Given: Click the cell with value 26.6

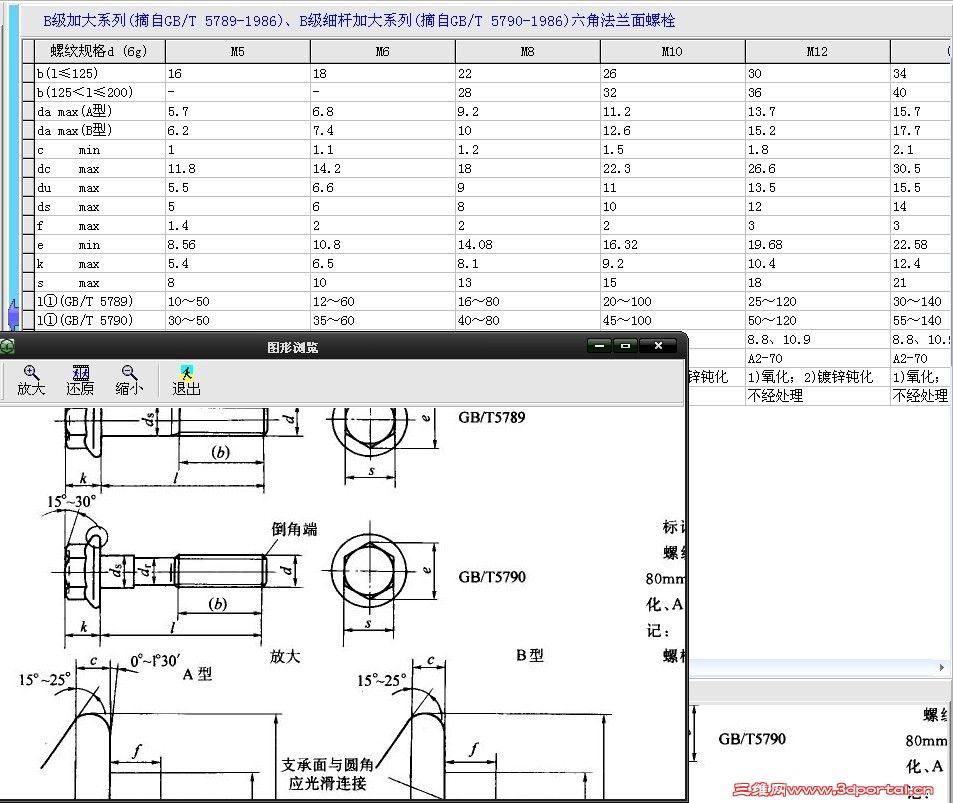Looking at the screenshot, I should 817,168.
